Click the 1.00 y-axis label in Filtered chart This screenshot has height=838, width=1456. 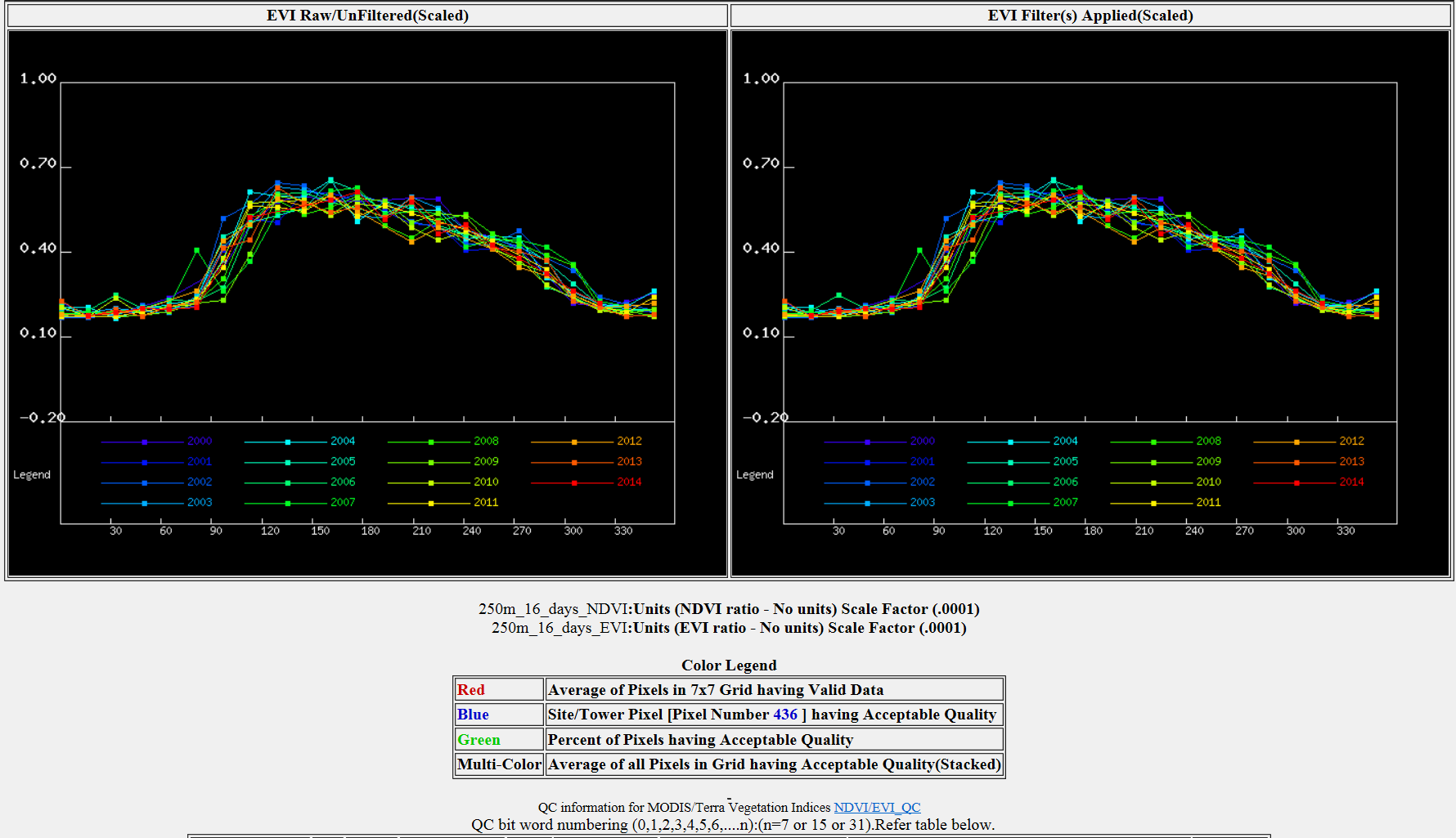(x=761, y=78)
